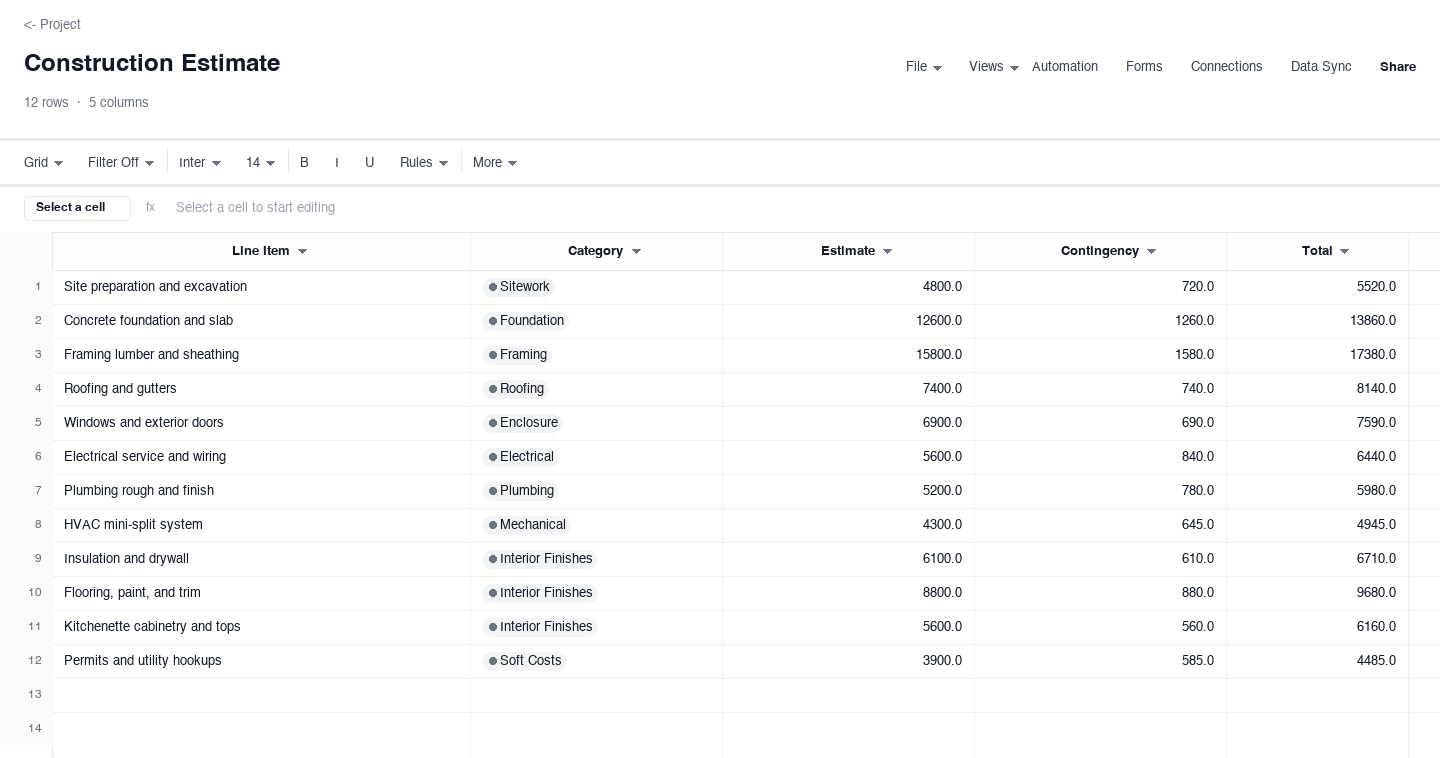Select the Sitework category tag
The image size is (1440, 758).
(518, 287)
